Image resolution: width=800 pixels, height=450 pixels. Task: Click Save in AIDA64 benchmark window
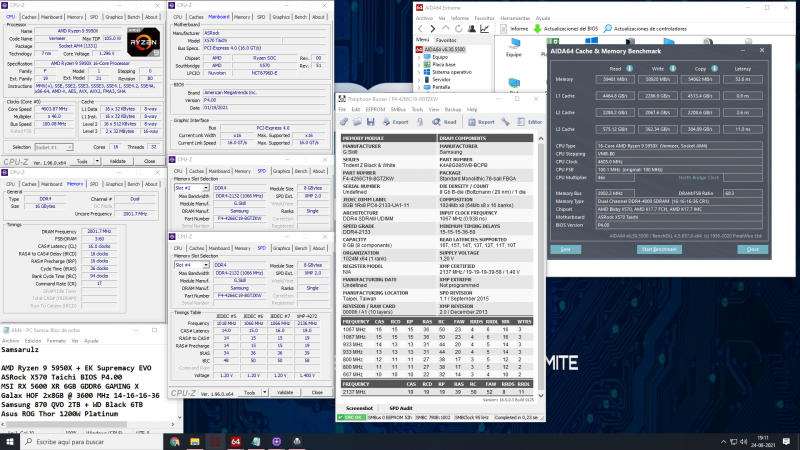(x=565, y=249)
